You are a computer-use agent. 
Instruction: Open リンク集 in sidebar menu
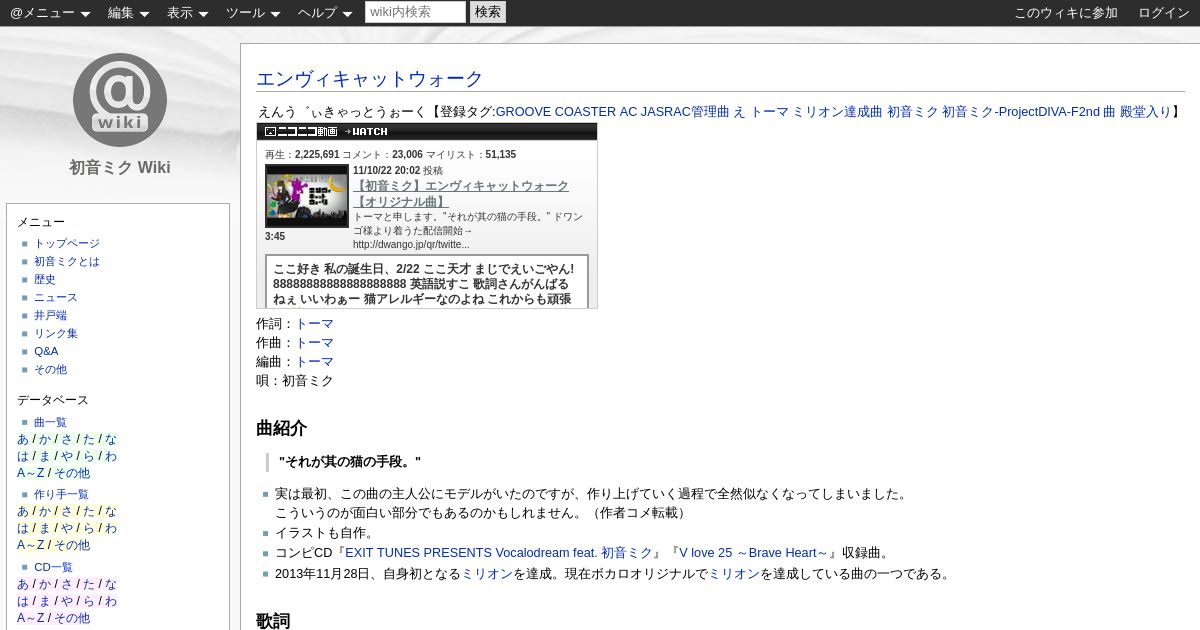click(x=56, y=333)
